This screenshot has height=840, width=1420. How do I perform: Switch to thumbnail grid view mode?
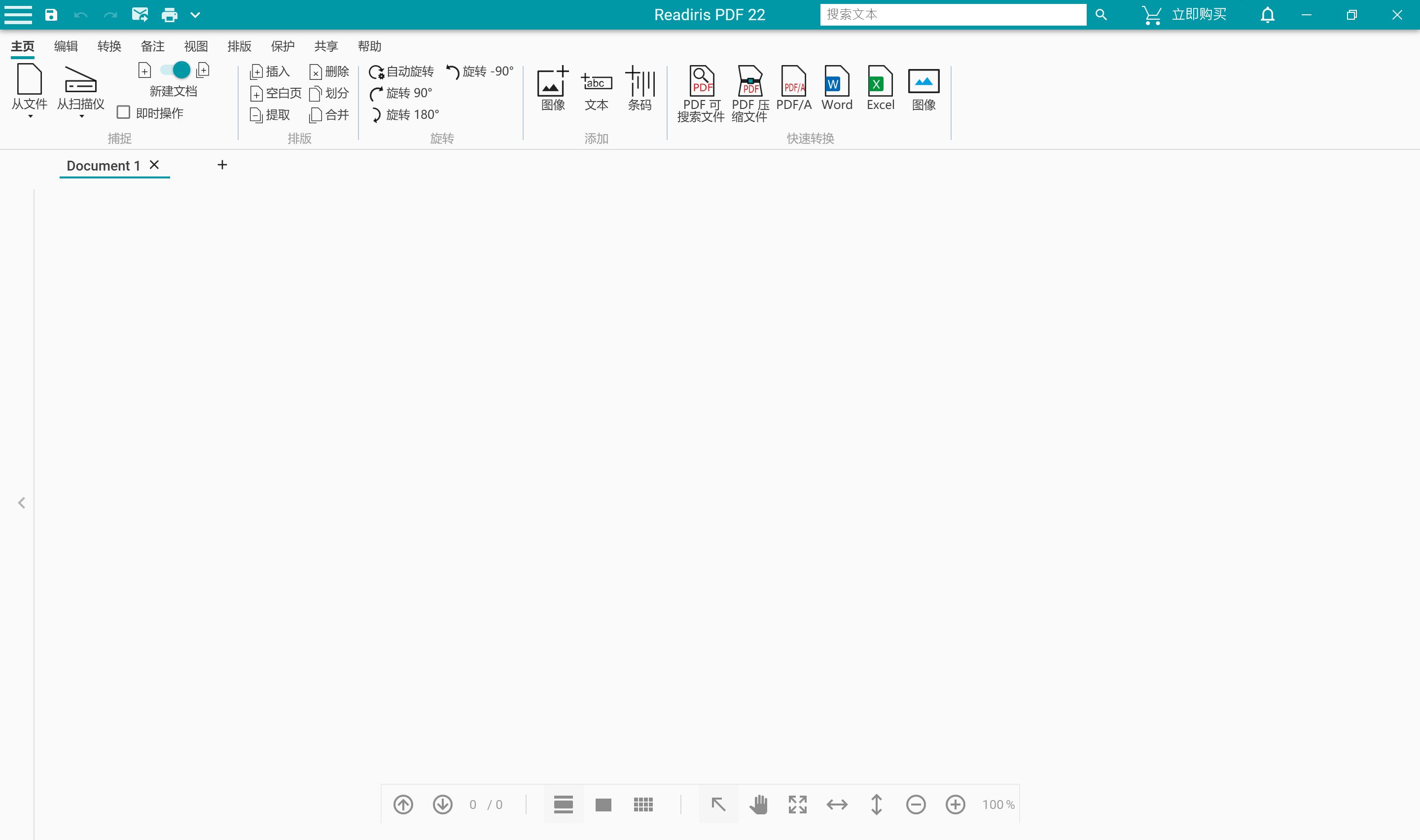pos(643,804)
